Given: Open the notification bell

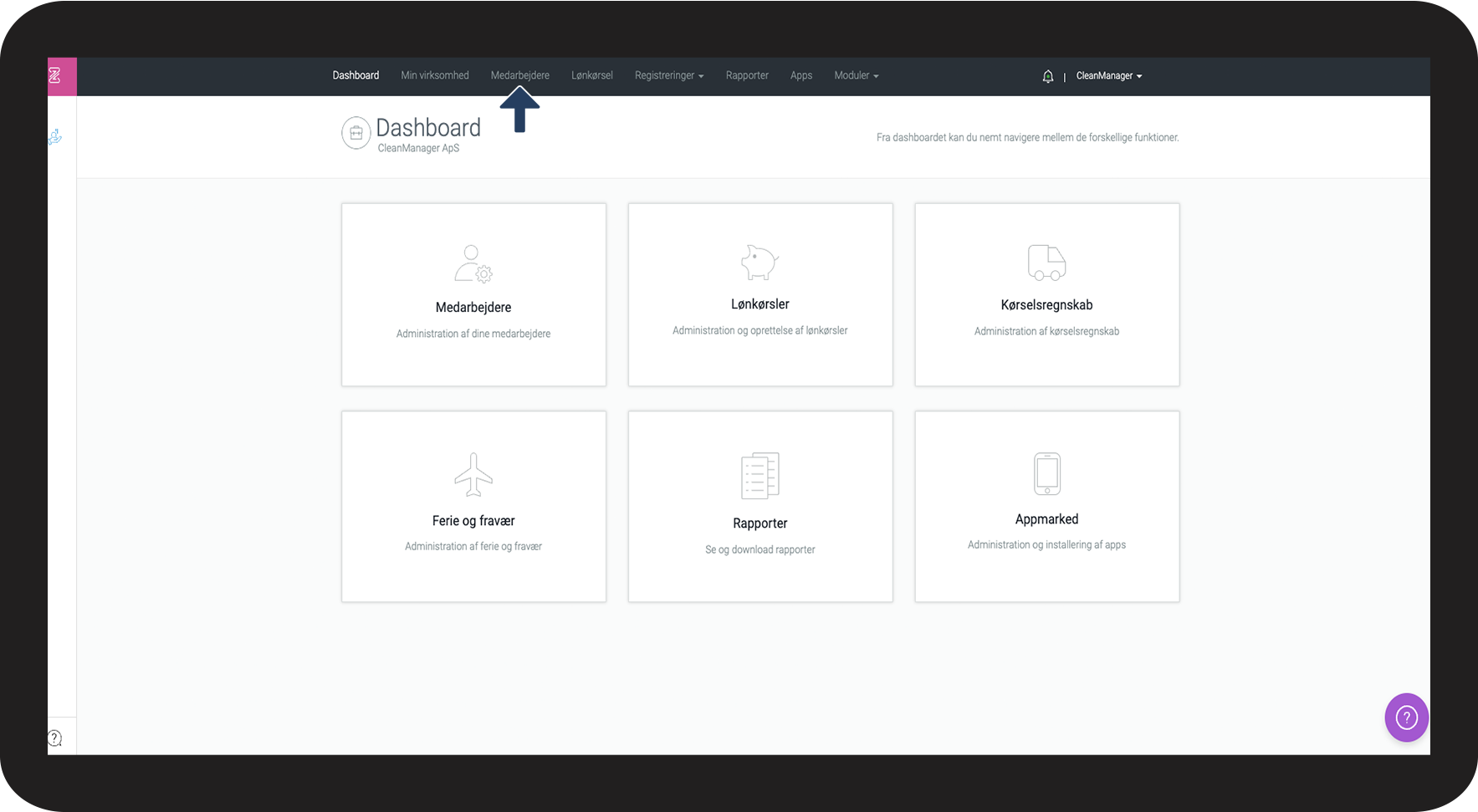Looking at the screenshot, I should [1048, 76].
